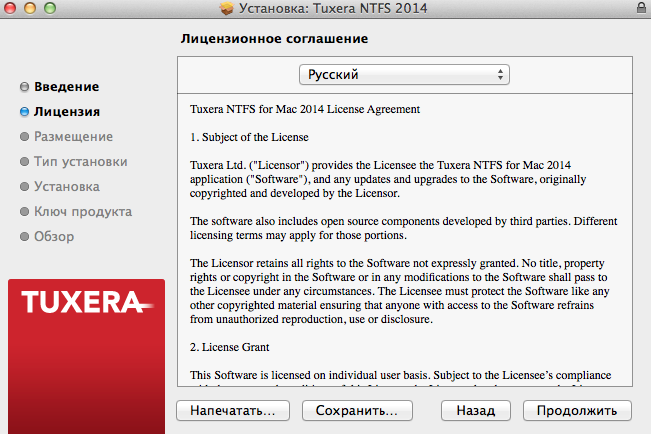Open the Русский language dropdown

tap(404, 75)
